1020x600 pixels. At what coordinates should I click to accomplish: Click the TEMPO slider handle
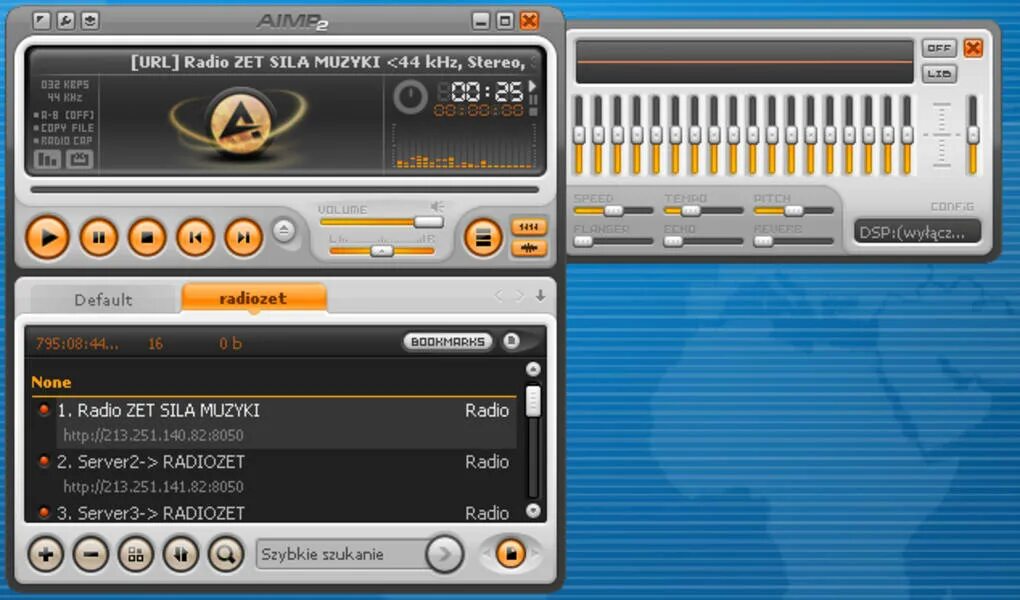(691, 211)
